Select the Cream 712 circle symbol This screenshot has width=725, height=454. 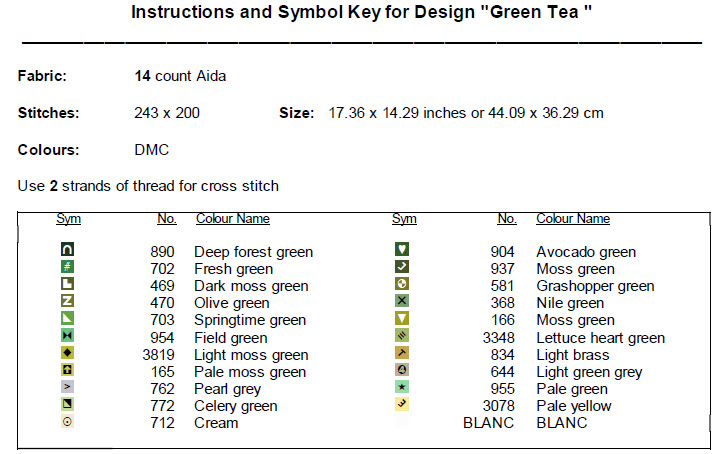pos(68,422)
